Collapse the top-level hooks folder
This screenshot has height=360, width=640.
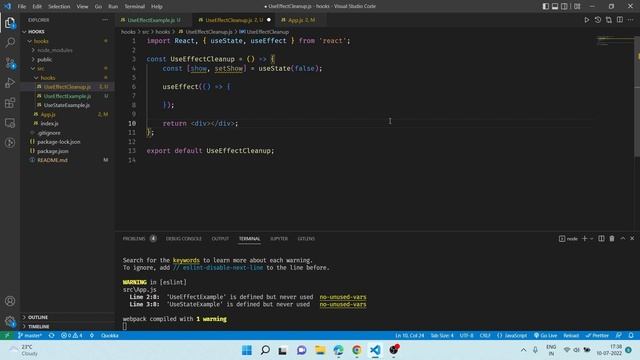(x=67, y=41)
